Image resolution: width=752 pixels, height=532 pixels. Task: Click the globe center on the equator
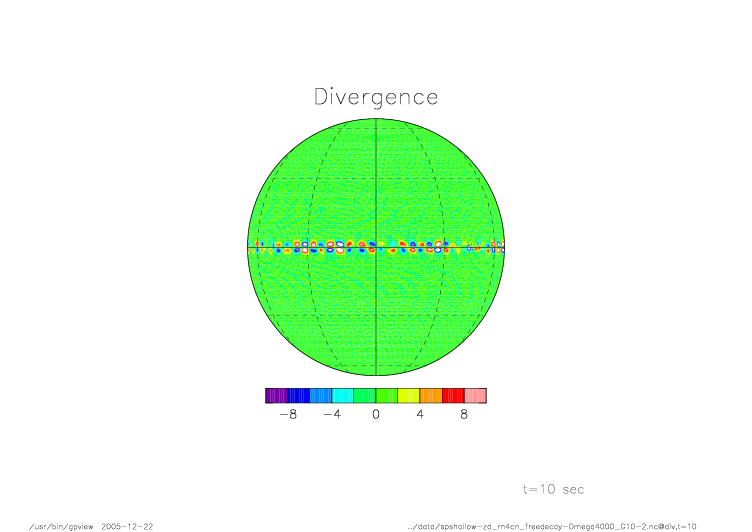click(x=375, y=246)
